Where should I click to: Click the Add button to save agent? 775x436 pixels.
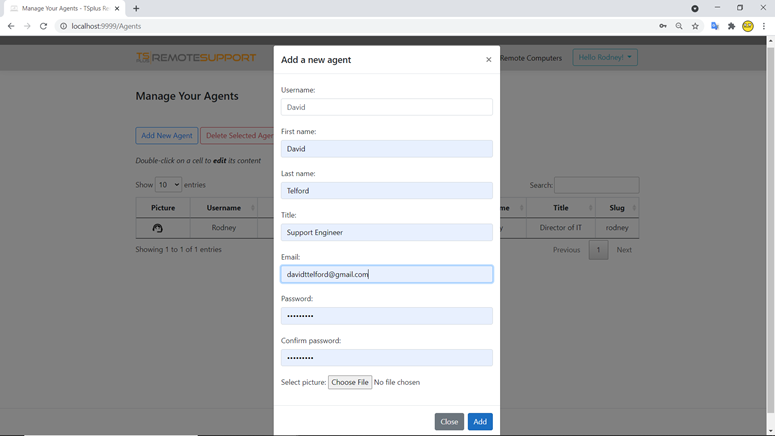480,422
